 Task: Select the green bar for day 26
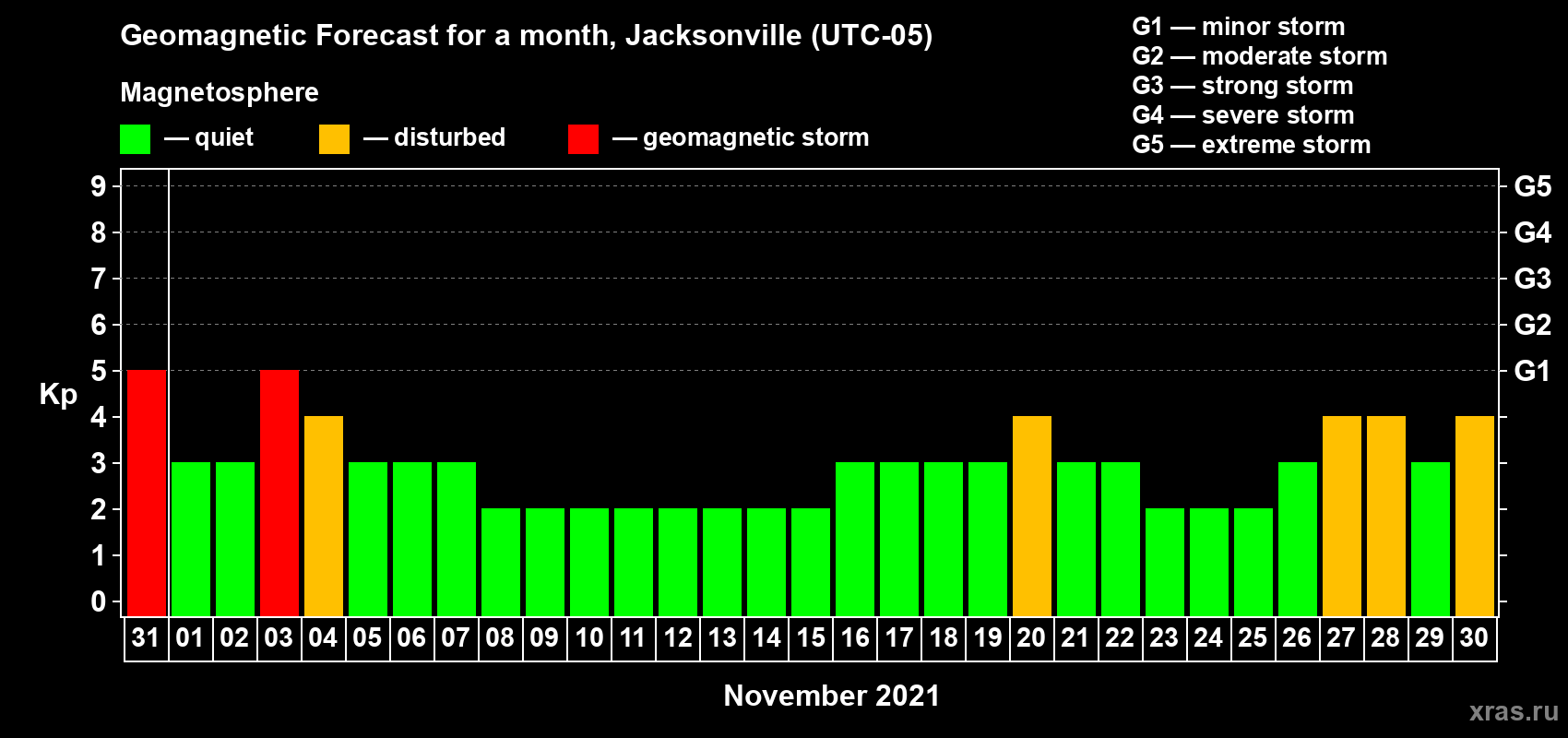1298,539
